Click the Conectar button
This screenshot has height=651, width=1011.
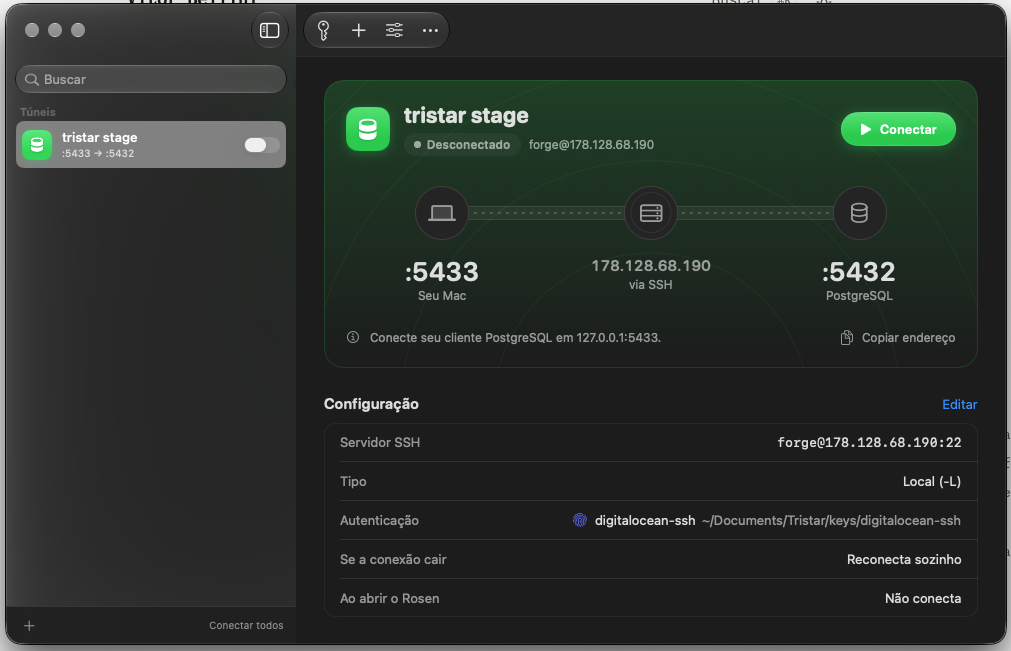pos(898,129)
